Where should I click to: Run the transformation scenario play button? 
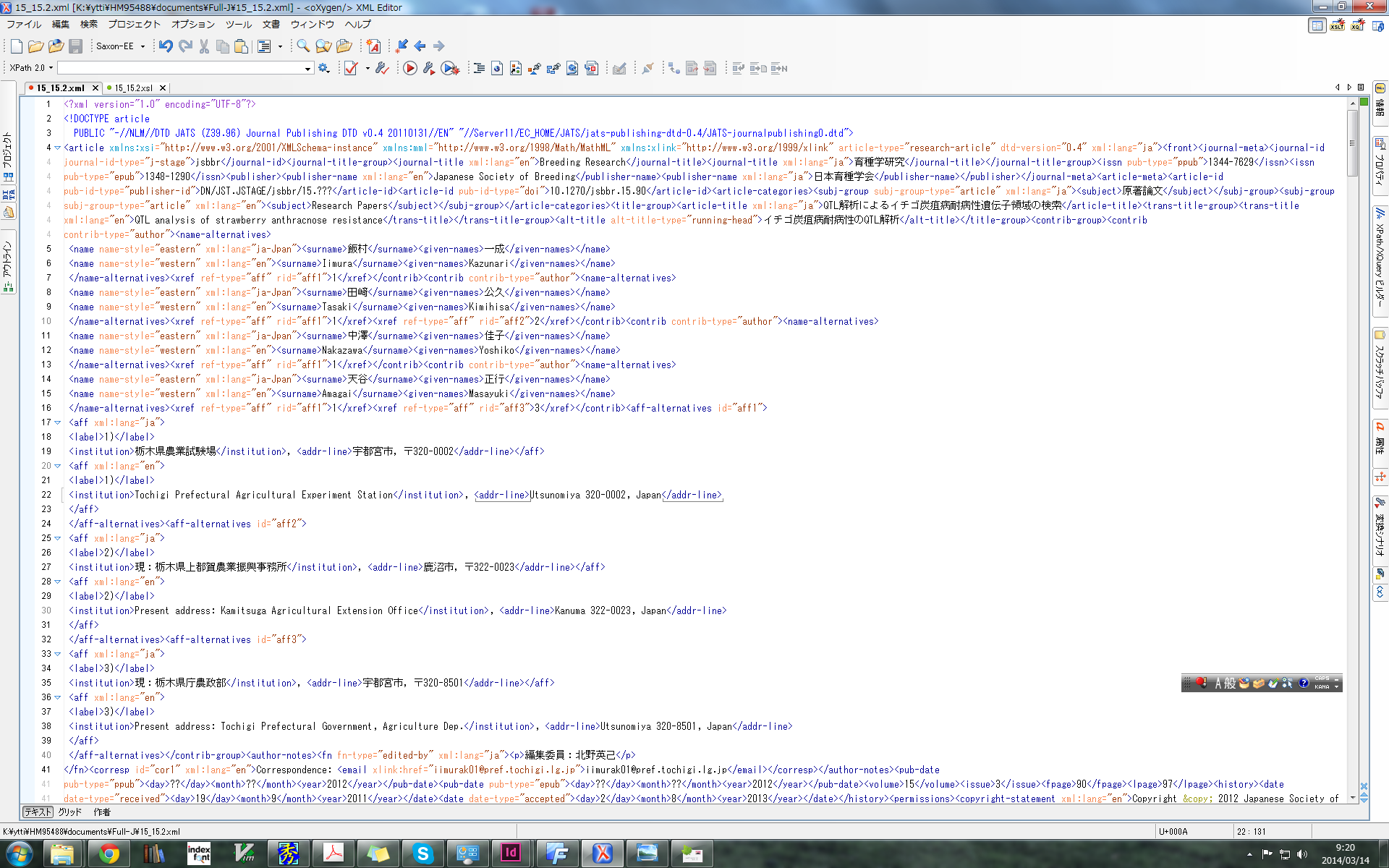410,69
